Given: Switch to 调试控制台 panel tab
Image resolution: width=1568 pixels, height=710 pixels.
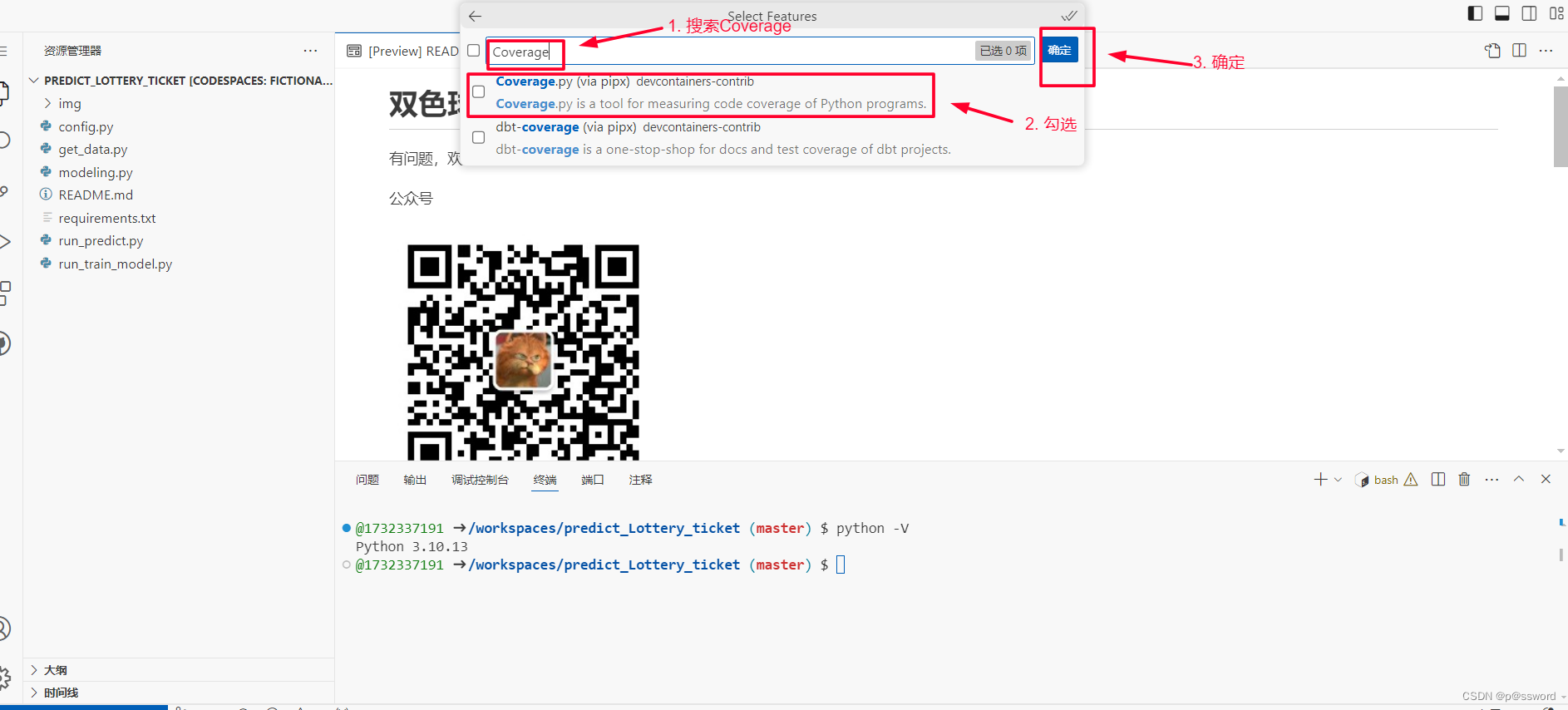Looking at the screenshot, I should point(480,480).
